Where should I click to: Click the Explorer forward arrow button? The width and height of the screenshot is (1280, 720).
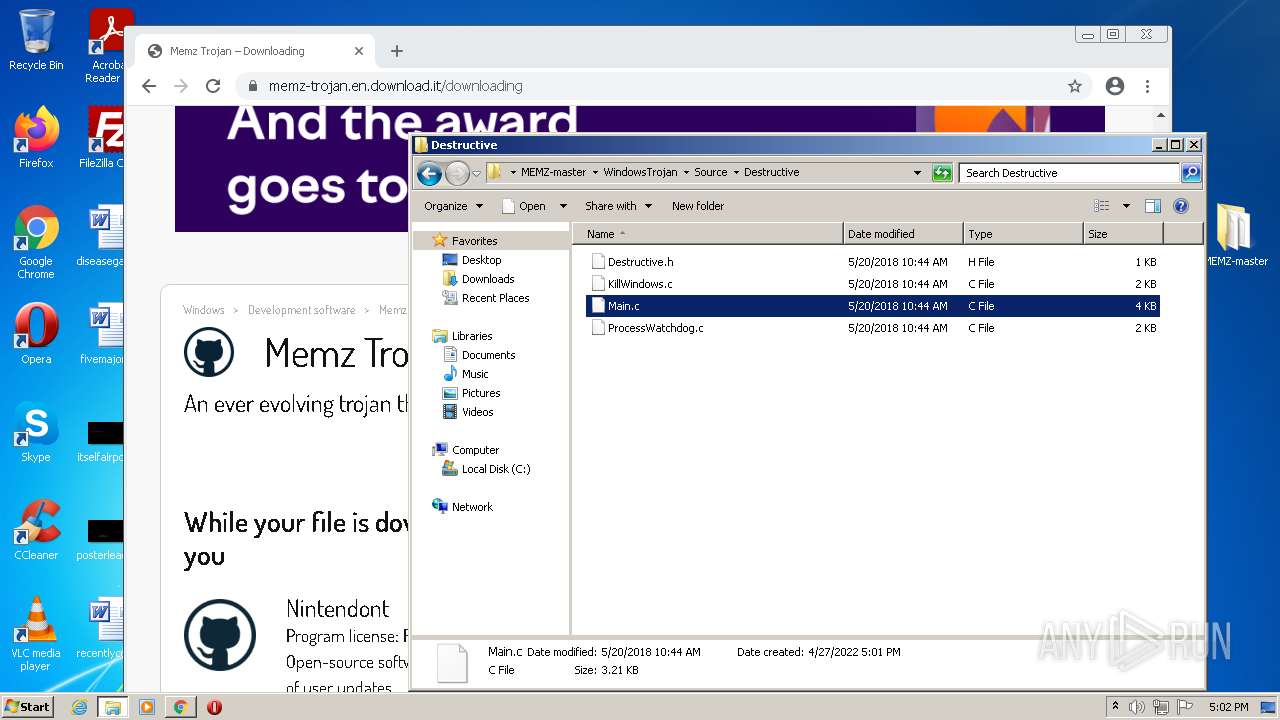457,173
